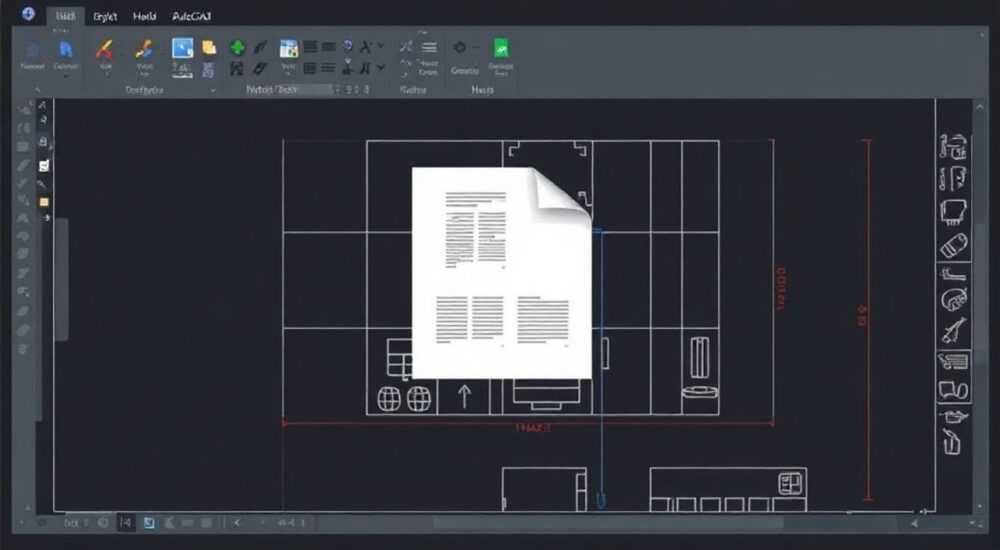Toggle the blue square status bar button
The height and width of the screenshot is (550, 1000).
pos(149,523)
